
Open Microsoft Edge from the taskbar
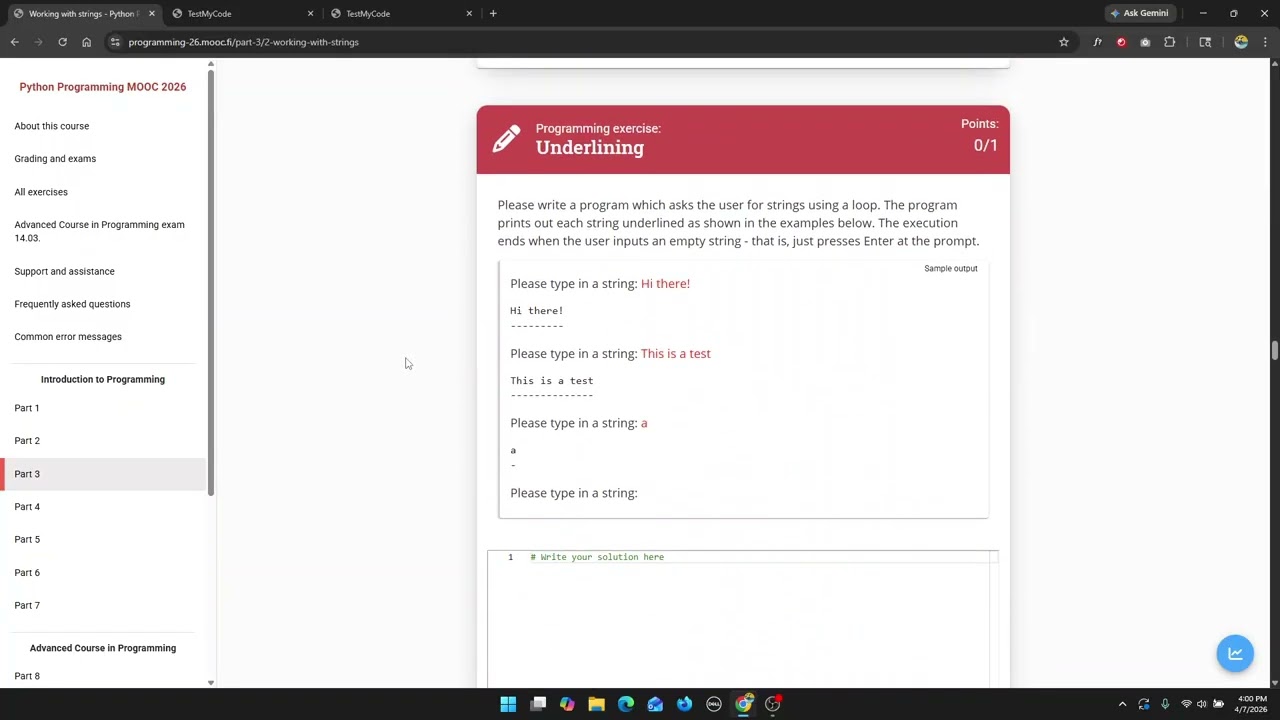click(x=626, y=704)
